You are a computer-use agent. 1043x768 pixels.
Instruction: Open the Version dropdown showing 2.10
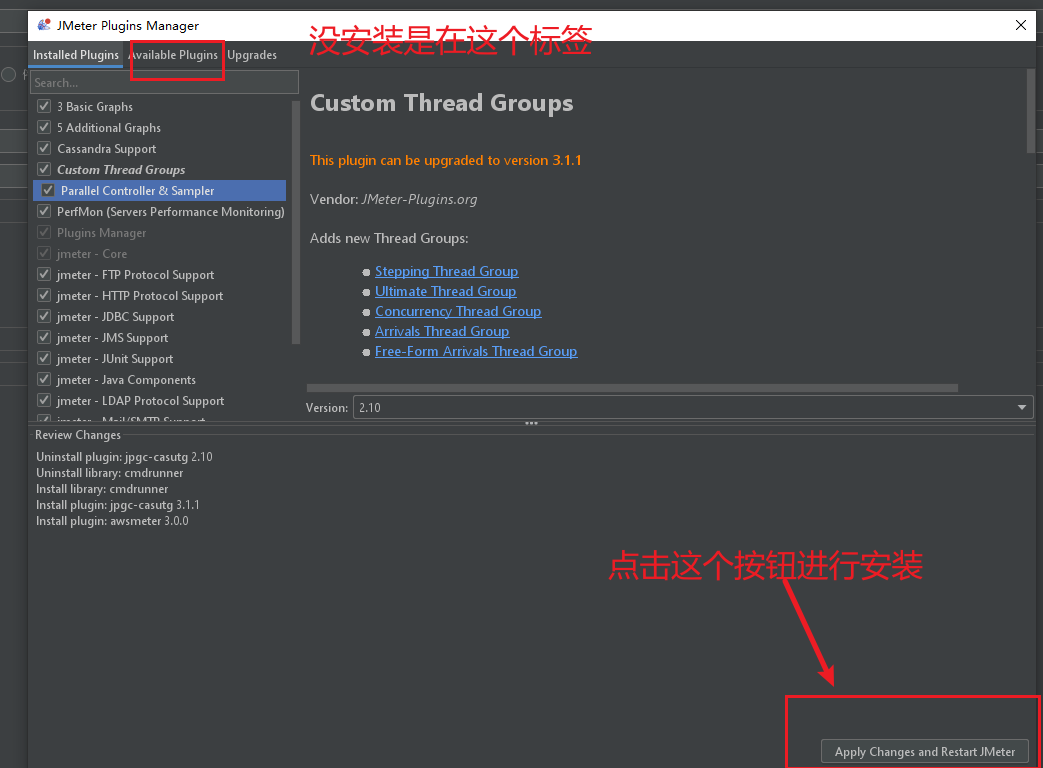point(692,407)
